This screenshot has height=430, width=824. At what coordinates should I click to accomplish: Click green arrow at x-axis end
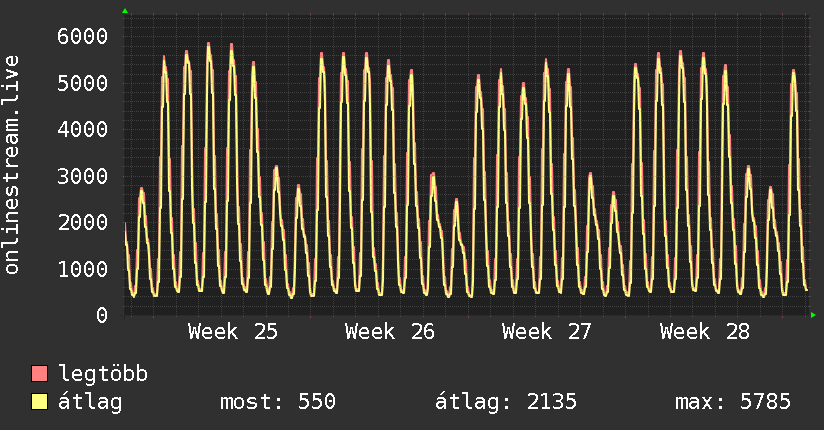(813, 315)
